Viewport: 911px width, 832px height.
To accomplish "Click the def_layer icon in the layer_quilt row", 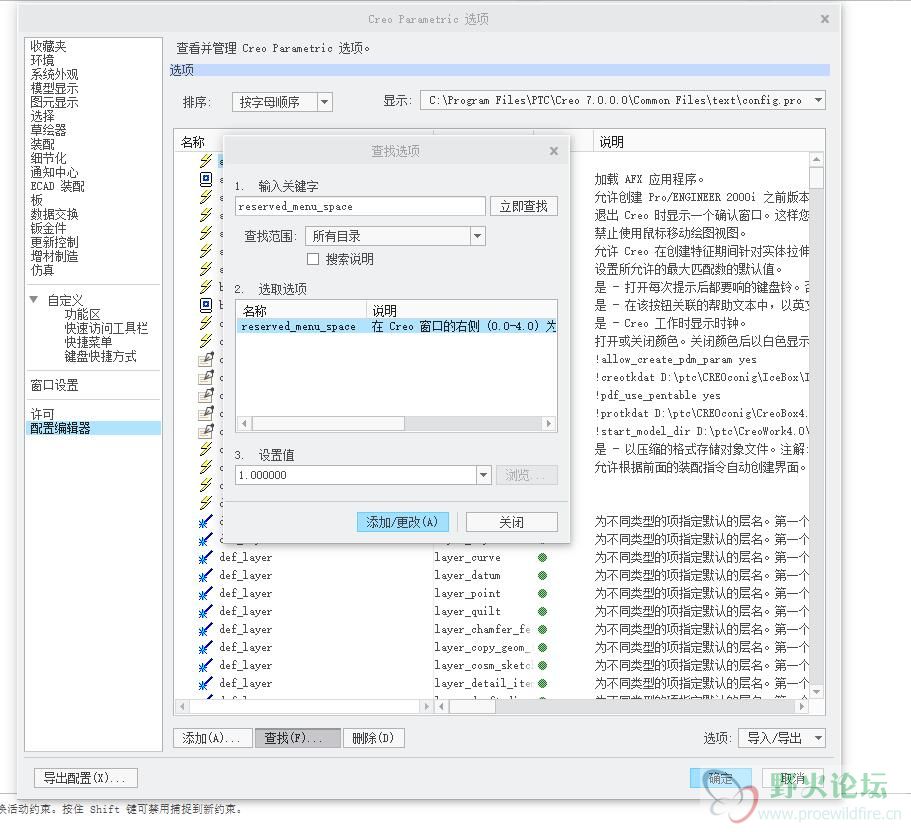I will [x=205, y=612].
